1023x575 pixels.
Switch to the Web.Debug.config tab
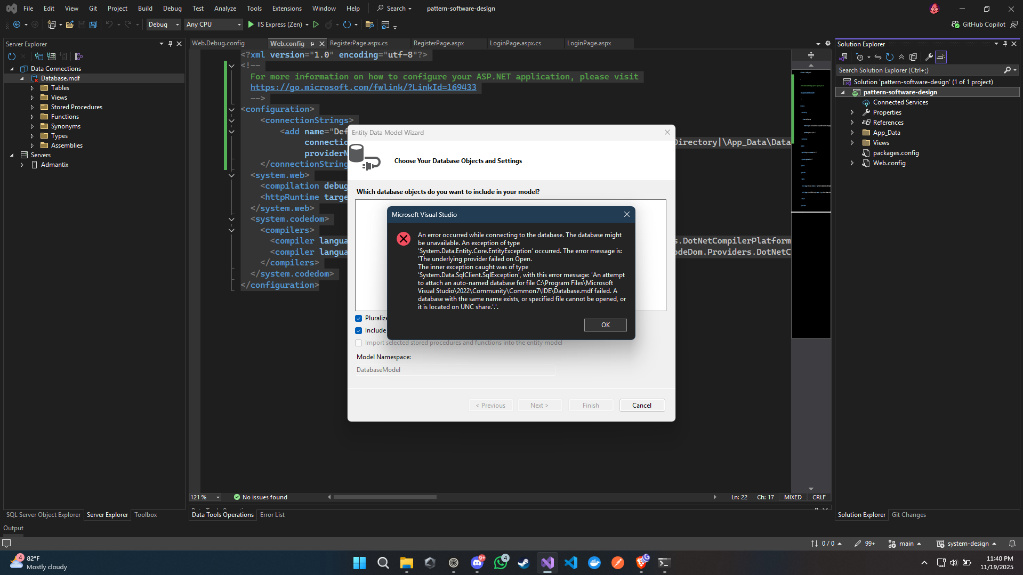[x=218, y=43]
